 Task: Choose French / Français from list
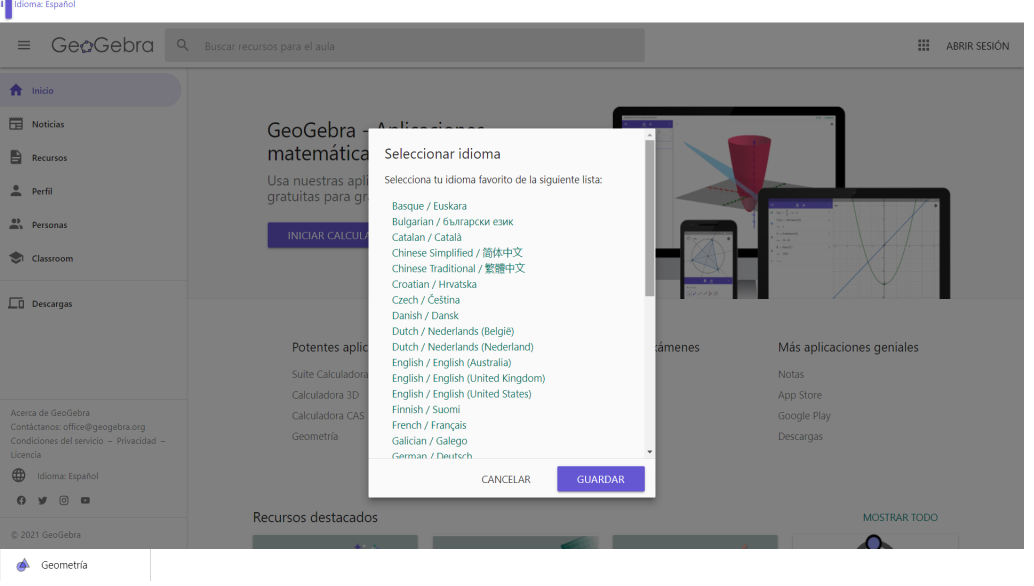(x=429, y=425)
